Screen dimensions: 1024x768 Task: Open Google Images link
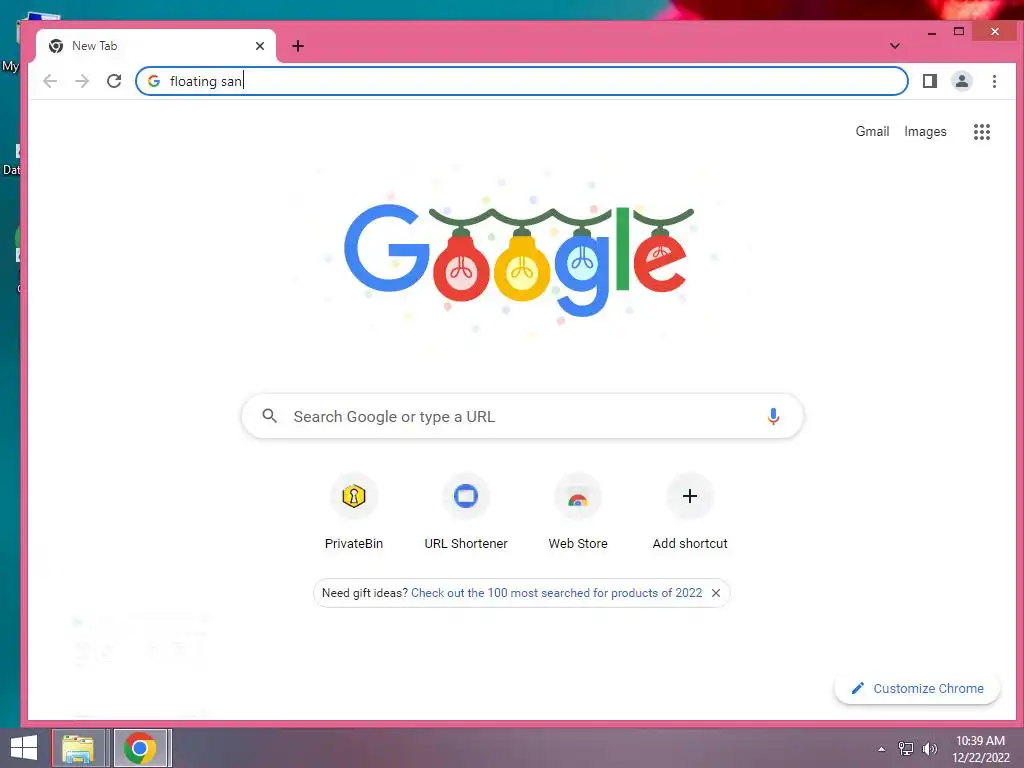[x=925, y=131]
